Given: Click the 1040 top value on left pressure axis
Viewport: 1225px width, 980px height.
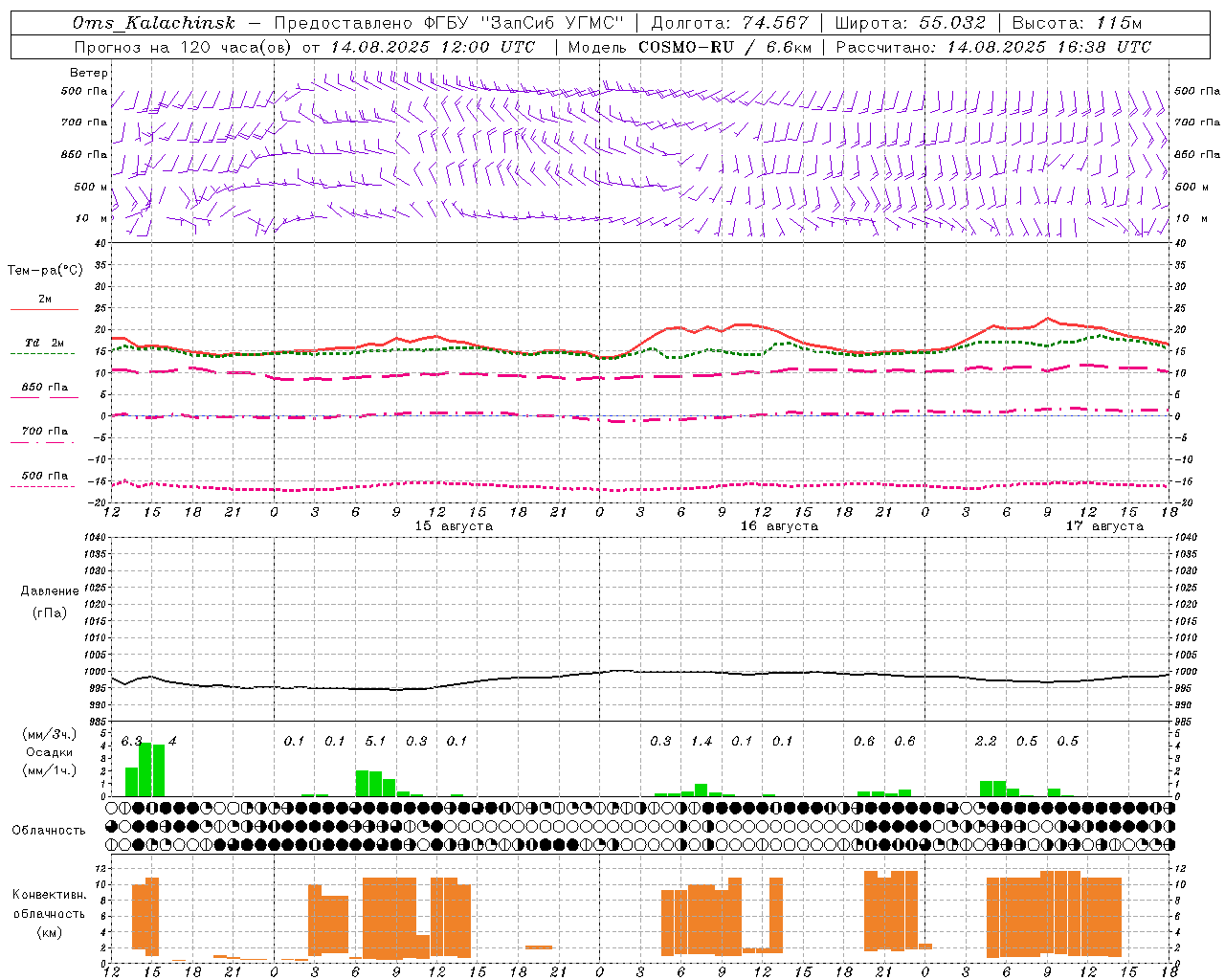Looking at the screenshot, I should coord(96,537).
